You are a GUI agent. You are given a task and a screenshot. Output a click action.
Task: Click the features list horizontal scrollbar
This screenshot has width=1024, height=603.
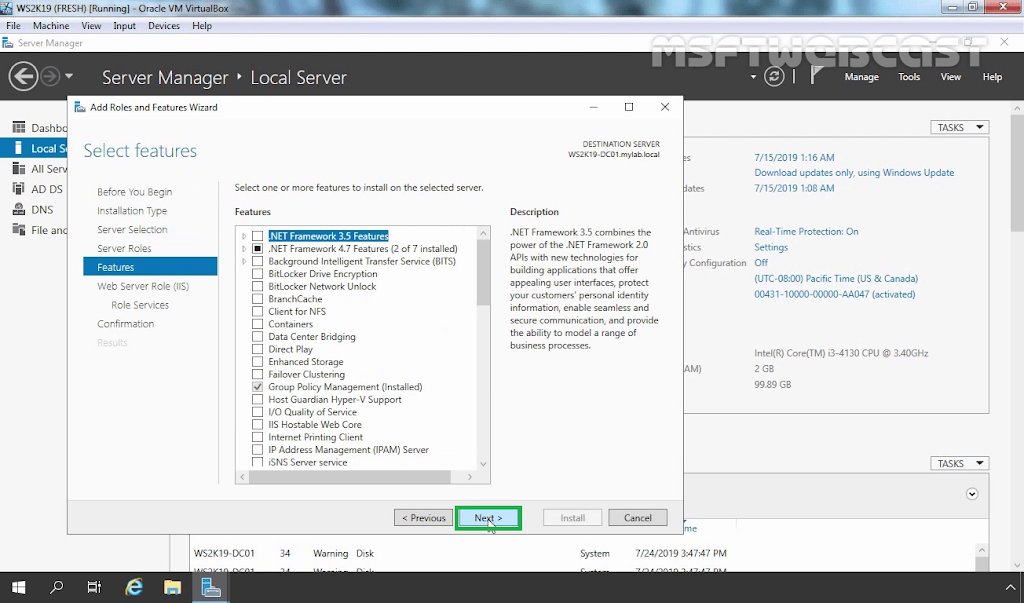point(349,477)
